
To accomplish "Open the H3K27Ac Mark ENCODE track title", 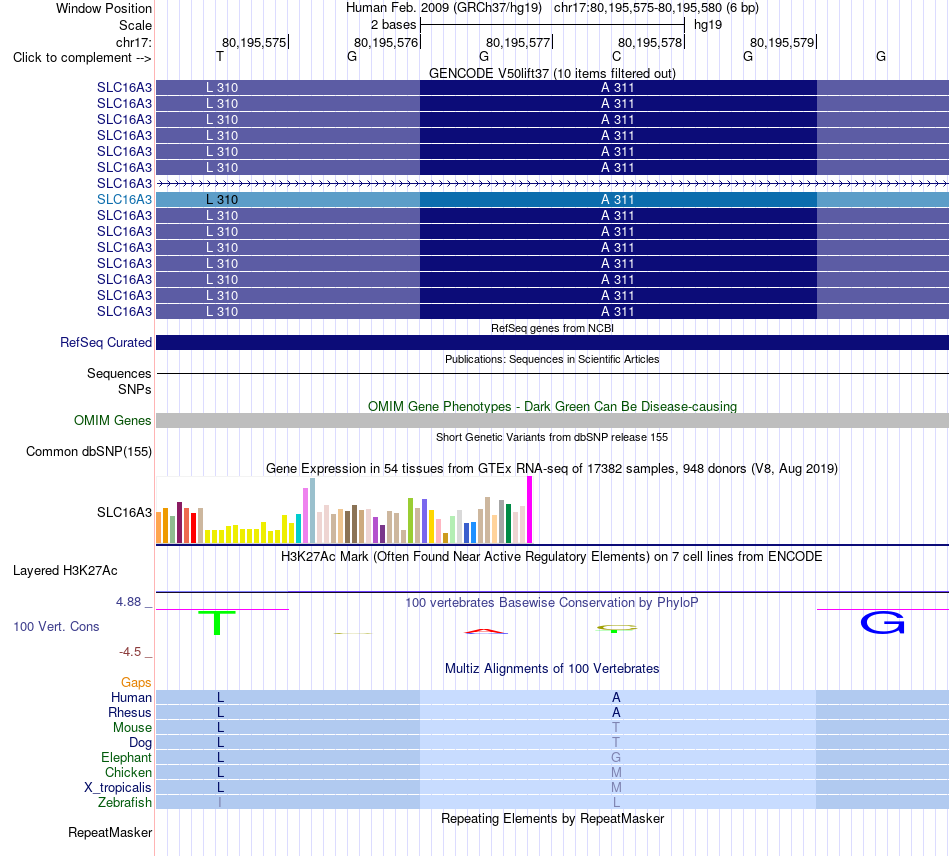I will [552, 557].
